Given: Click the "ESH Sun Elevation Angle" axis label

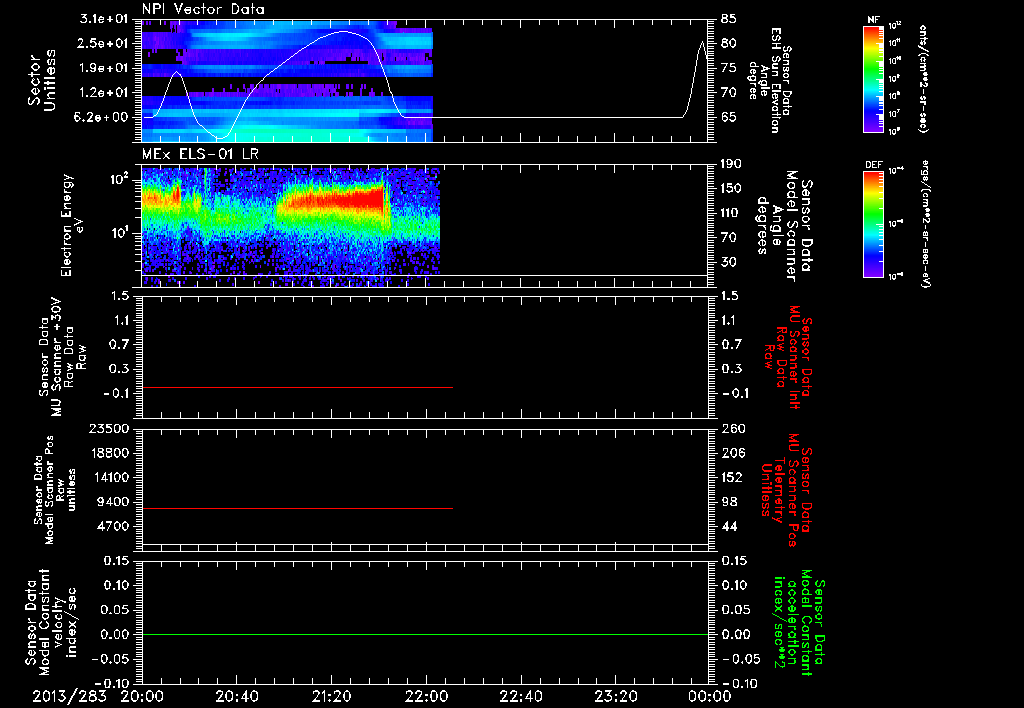Looking at the screenshot, I should (x=769, y=80).
